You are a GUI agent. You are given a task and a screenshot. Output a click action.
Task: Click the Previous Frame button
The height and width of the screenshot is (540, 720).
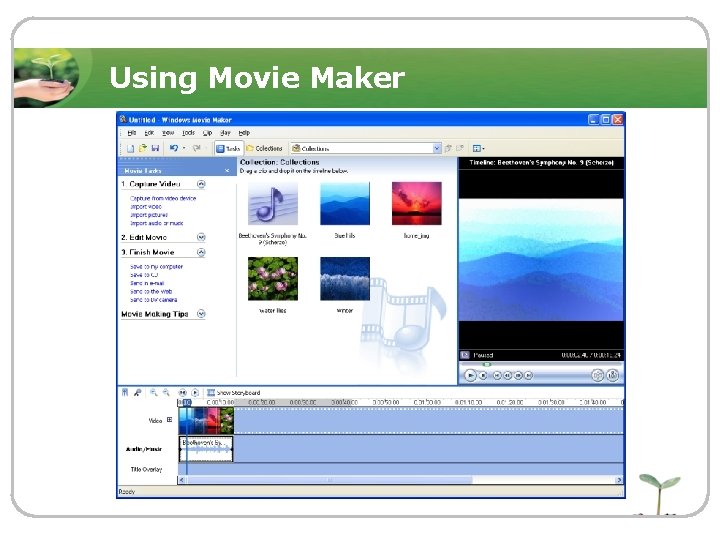point(507,376)
